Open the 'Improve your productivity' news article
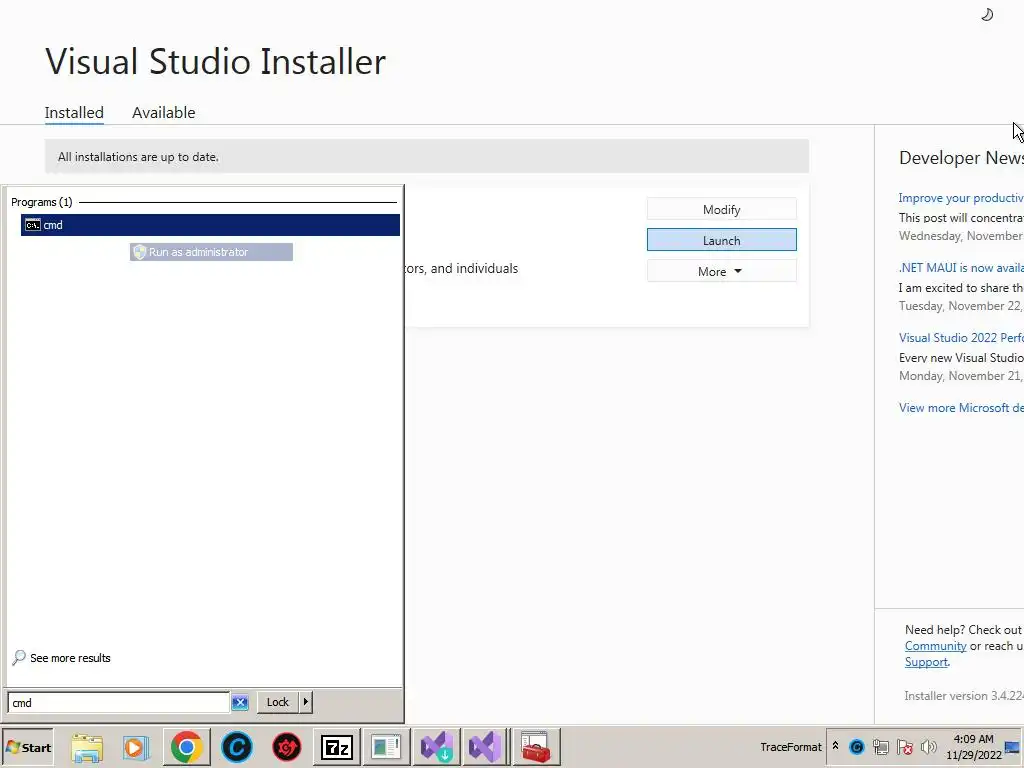This screenshot has width=1024, height=768. (x=961, y=198)
